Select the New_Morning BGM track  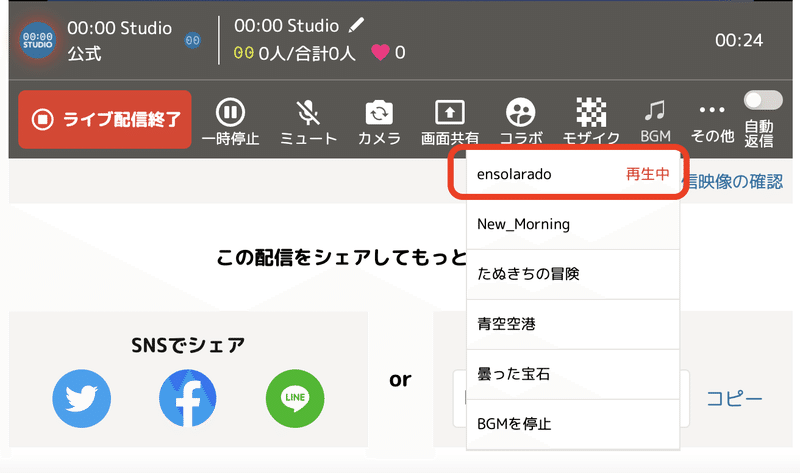coord(572,225)
